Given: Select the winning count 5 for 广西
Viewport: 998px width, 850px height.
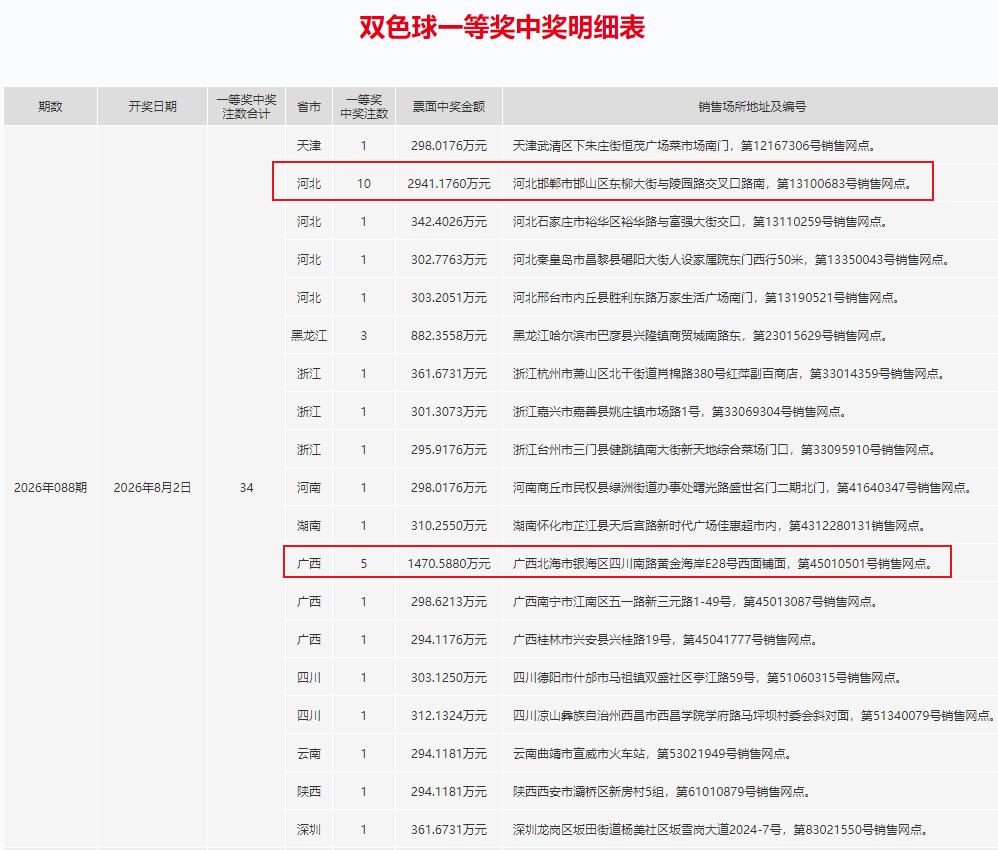Looking at the screenshot, I should point(363,563).
